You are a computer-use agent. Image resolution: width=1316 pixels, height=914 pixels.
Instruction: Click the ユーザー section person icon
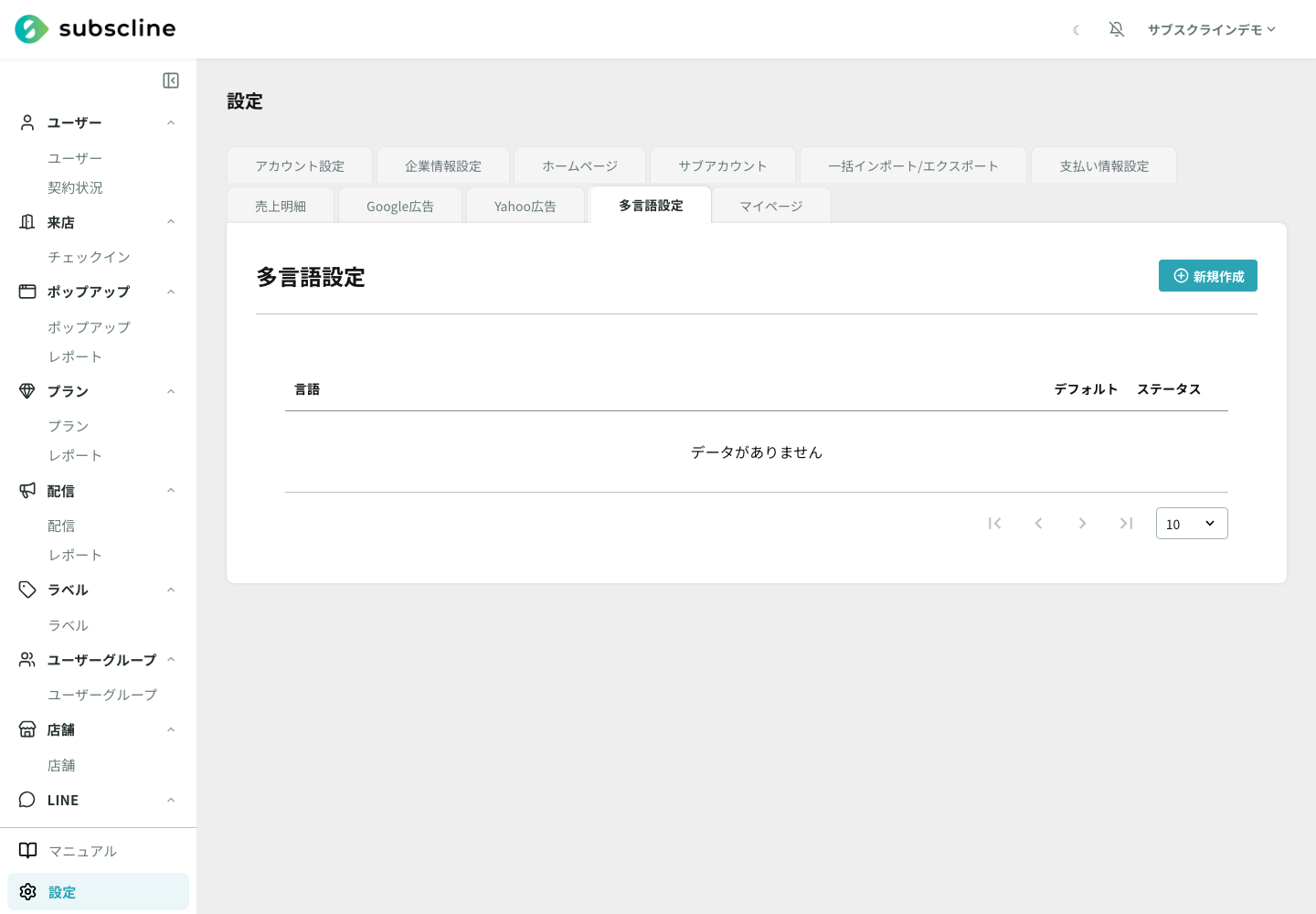point(27,122)
